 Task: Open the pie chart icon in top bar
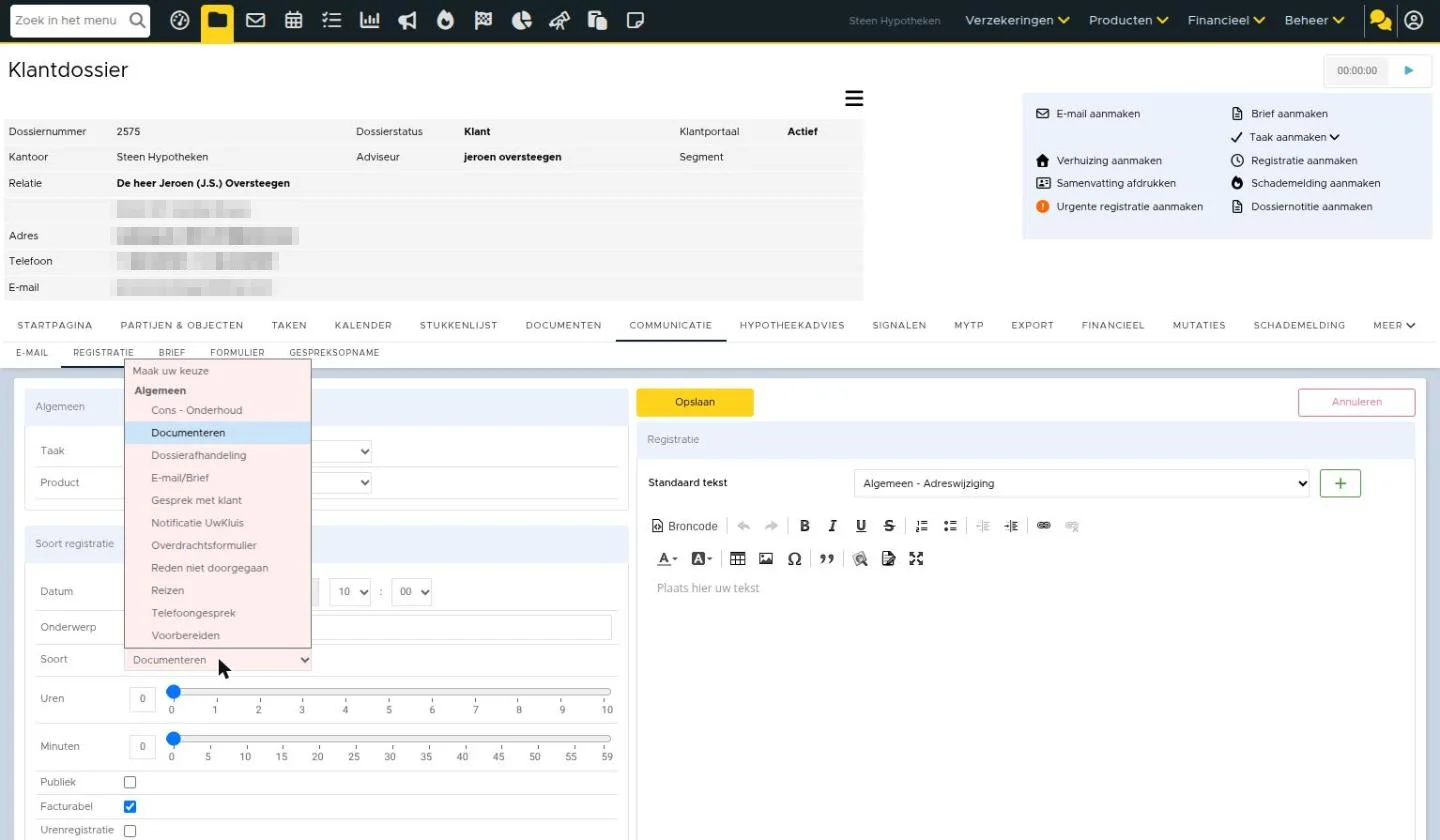pos(521,20)
